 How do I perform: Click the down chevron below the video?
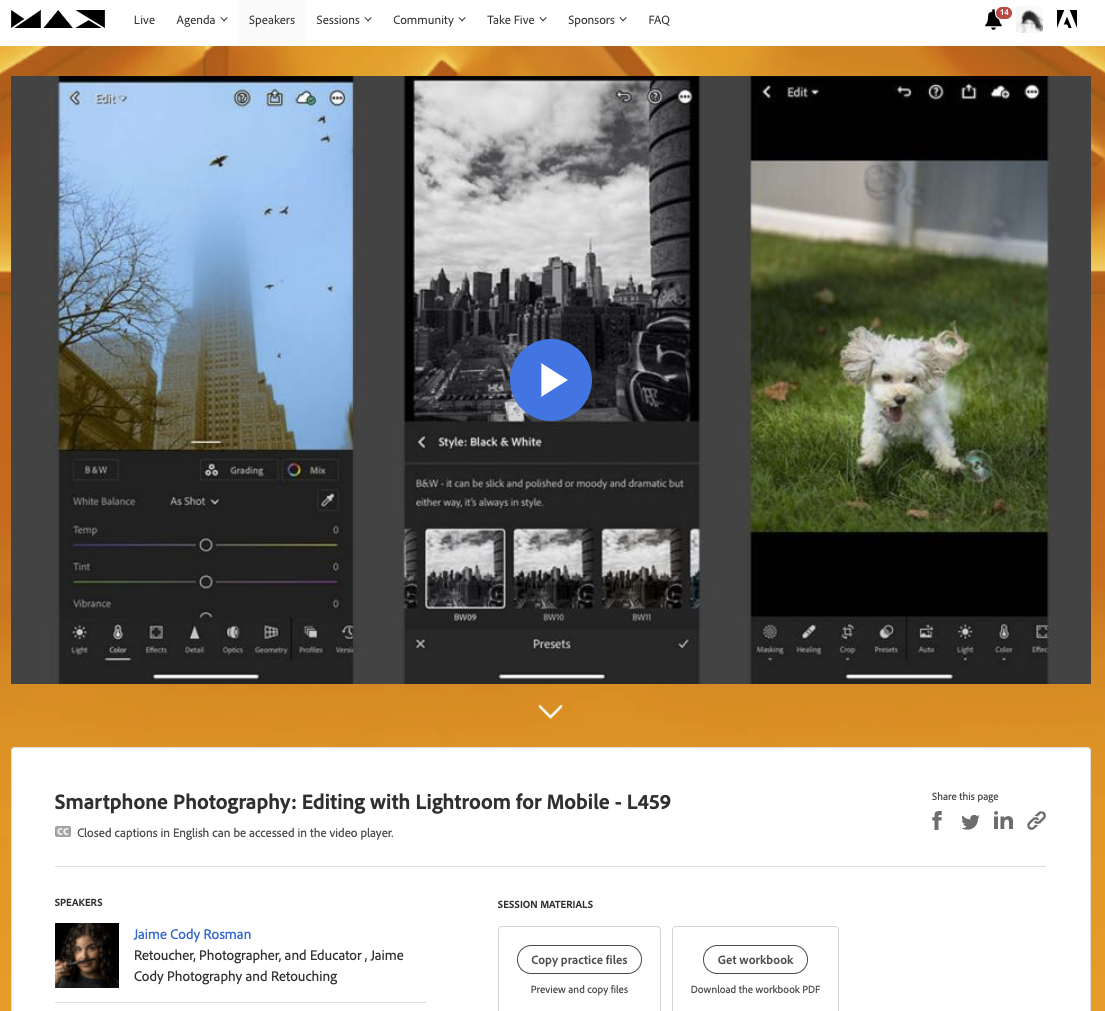point(550,711)
